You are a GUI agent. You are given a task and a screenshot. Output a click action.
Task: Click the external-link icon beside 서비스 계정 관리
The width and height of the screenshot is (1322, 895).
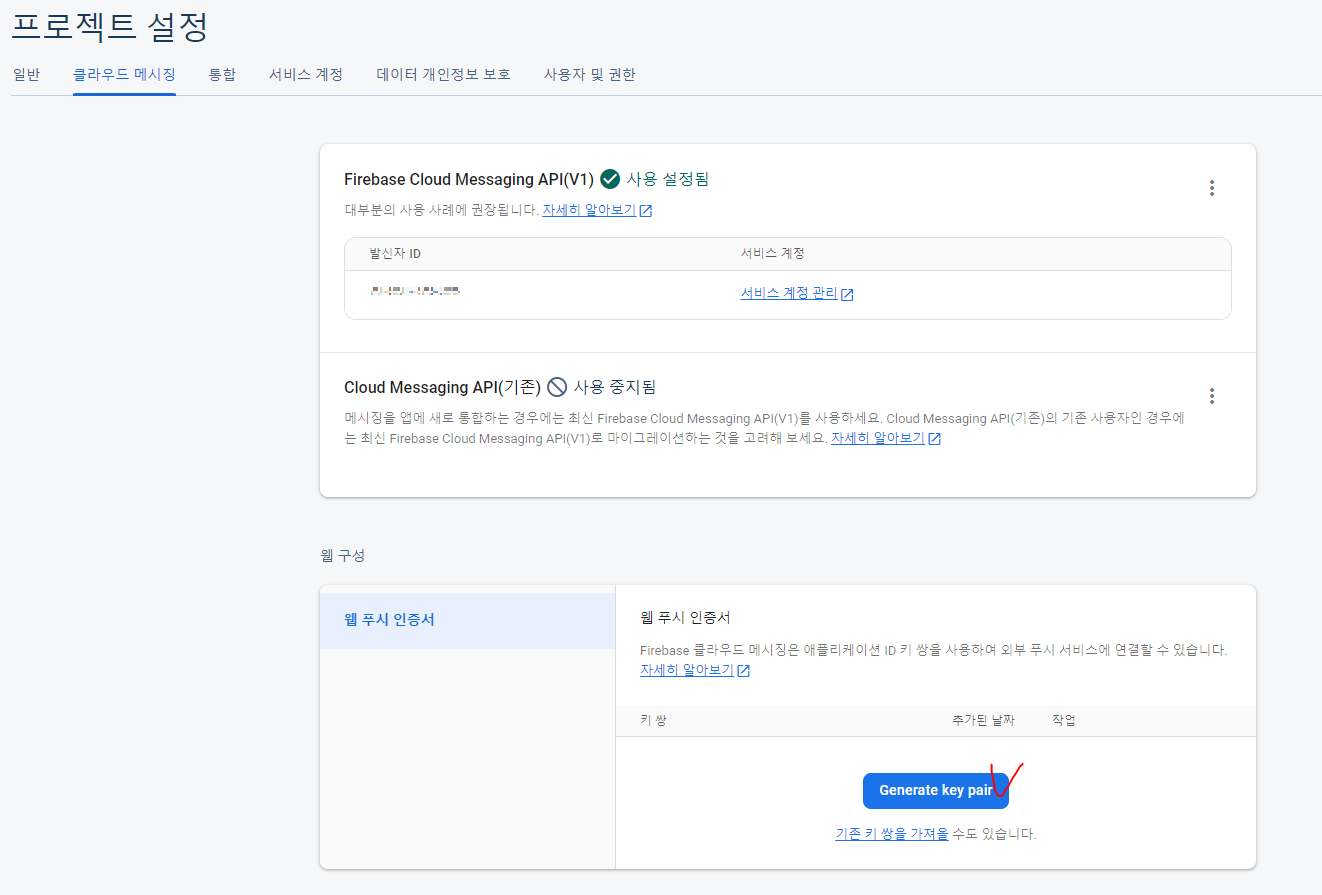(x=847, y=294)
